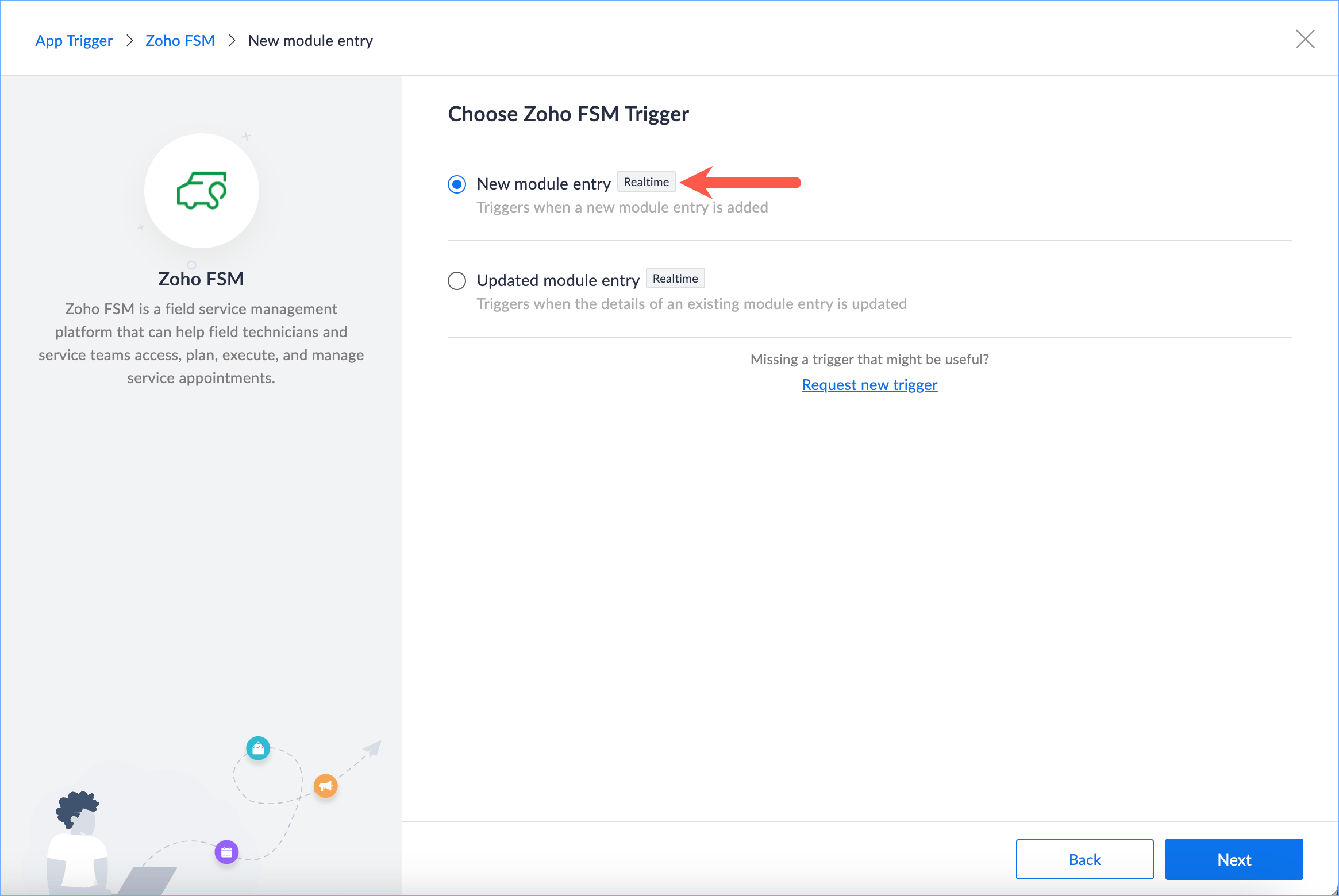This screenshot has height=896, width=1339.
Task: Click the Realtime badge beside Updated module entry
Action: 675,279
